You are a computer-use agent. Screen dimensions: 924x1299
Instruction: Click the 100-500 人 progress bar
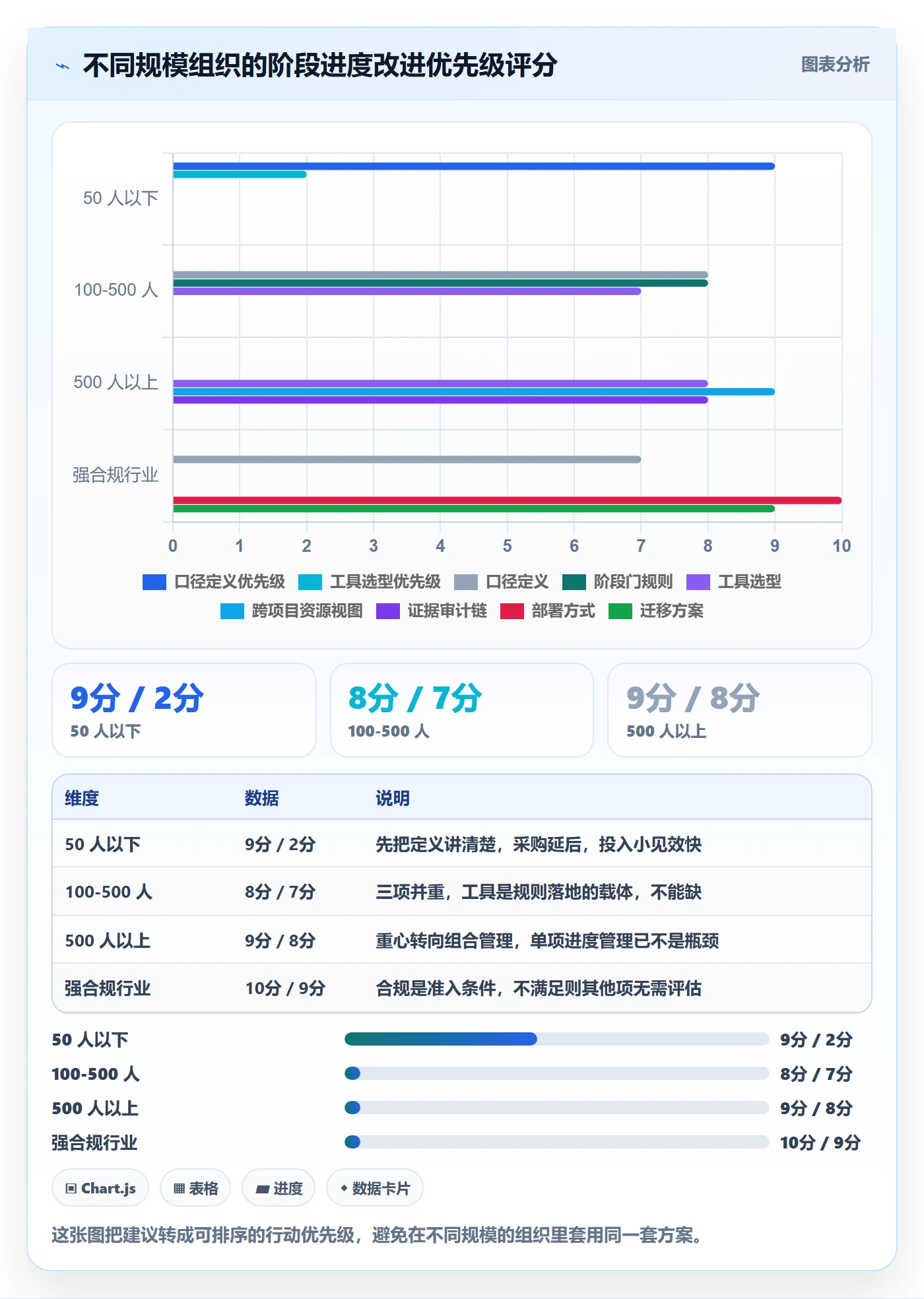coord(556,1074)
